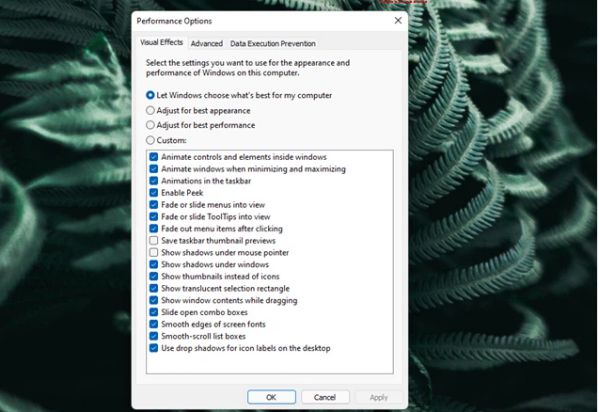
Task: Toggle Fade out menu items after clicking
Action: tap(154, 229)
